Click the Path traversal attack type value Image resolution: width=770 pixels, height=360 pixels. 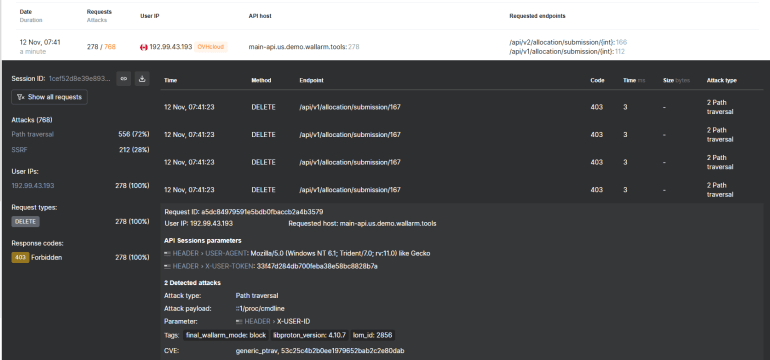pyautogui.click(x=257, y=296)
